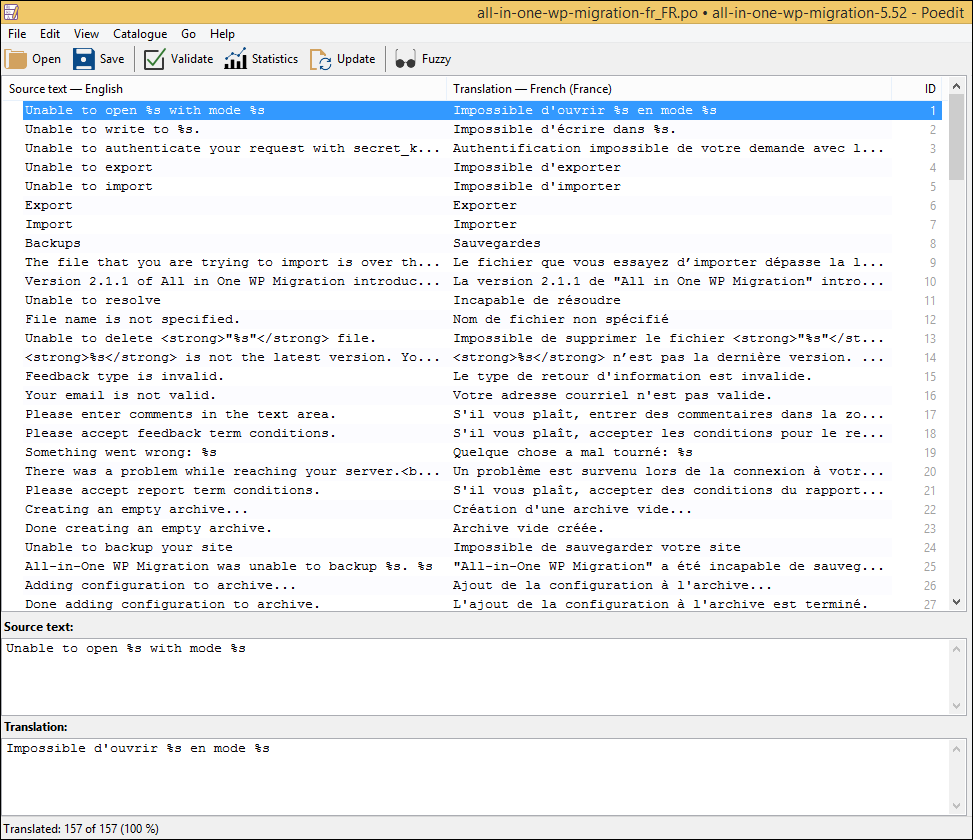Click the Translation box down scroll arrow

[x=956, y=806]
